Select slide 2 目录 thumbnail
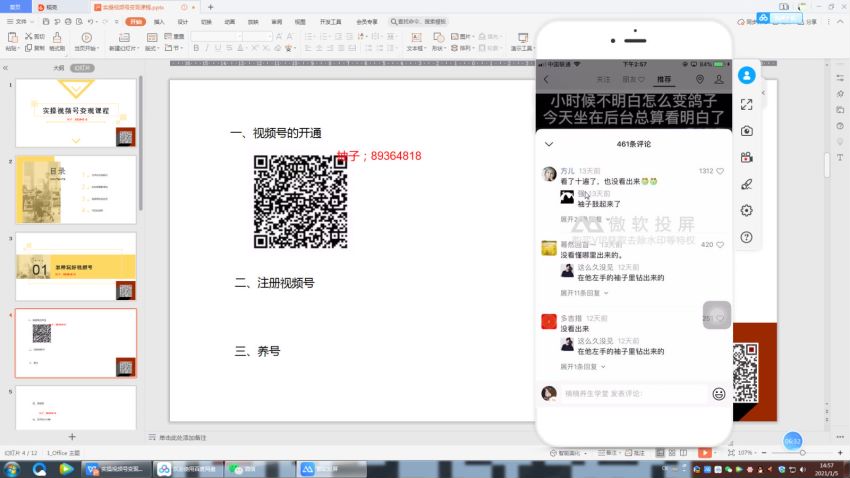 pos(76,190)
